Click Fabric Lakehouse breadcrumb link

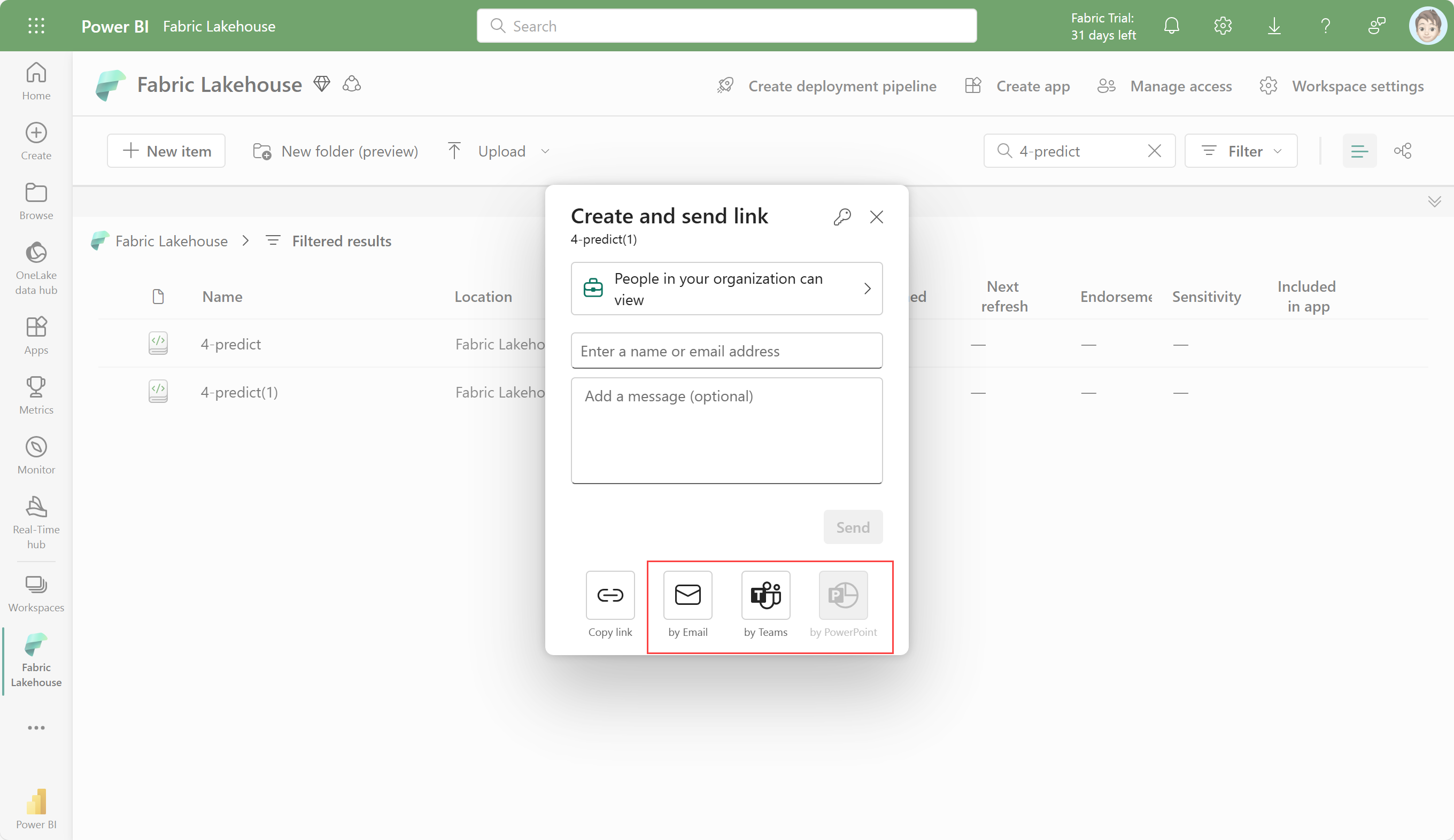172,241
